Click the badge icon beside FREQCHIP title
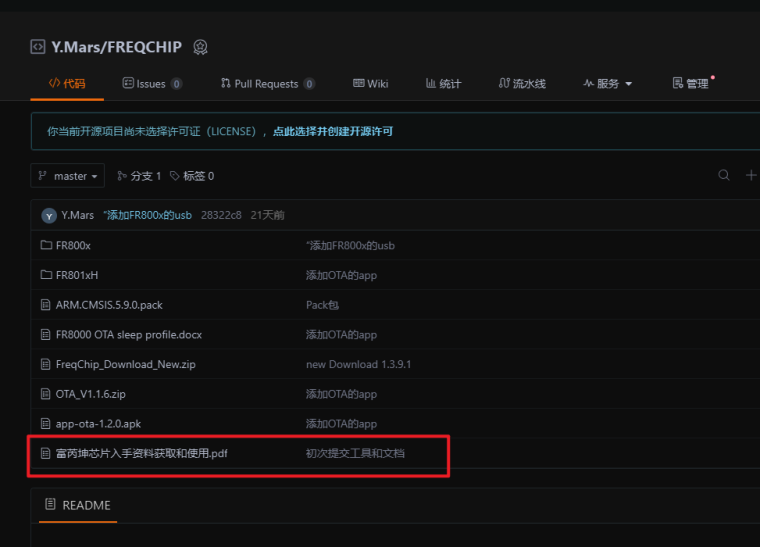The width and height of the screenshot is (760, 547). pyautogui.click(x=200, y=47)
